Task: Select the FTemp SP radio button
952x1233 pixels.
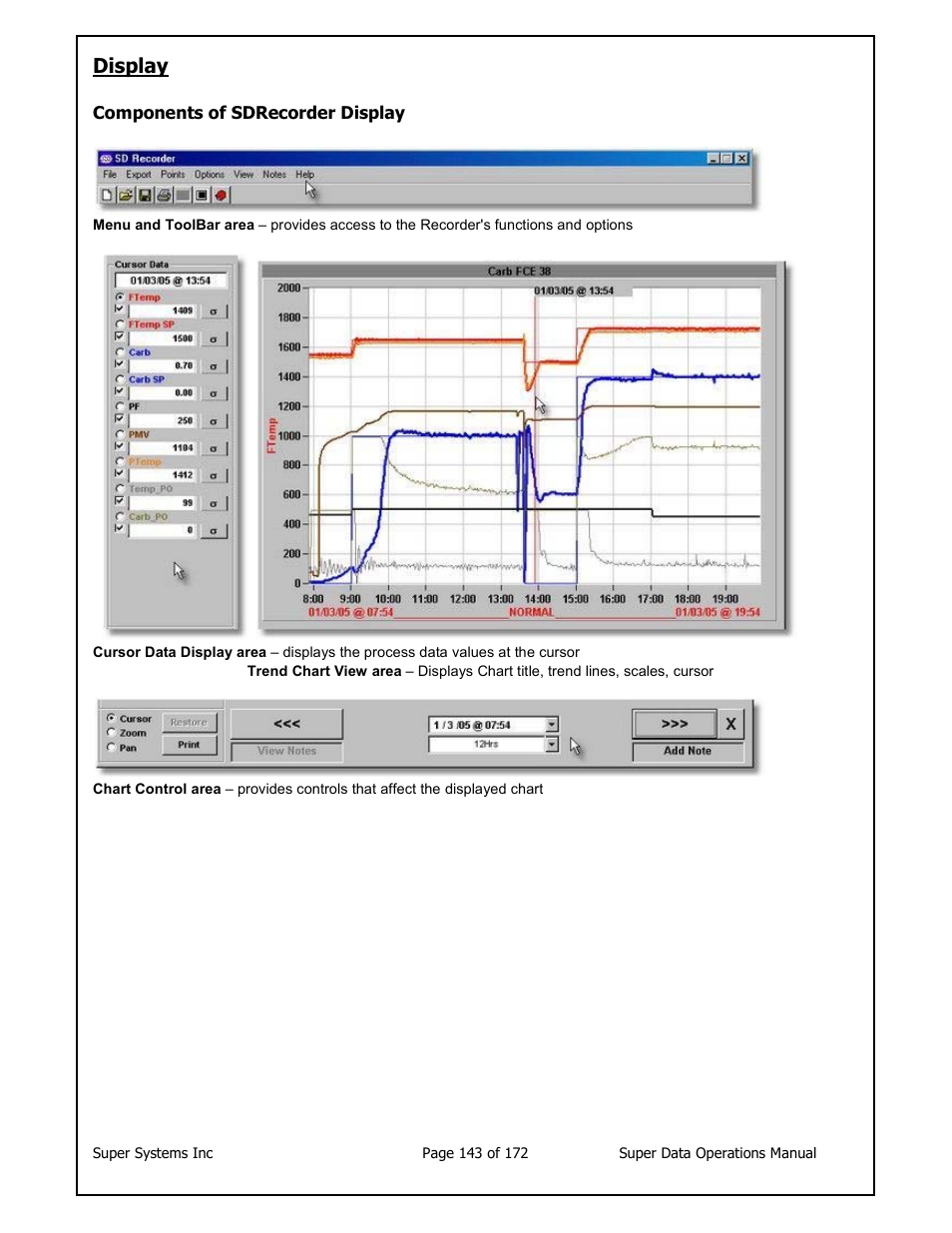Action: coord(120,324)
